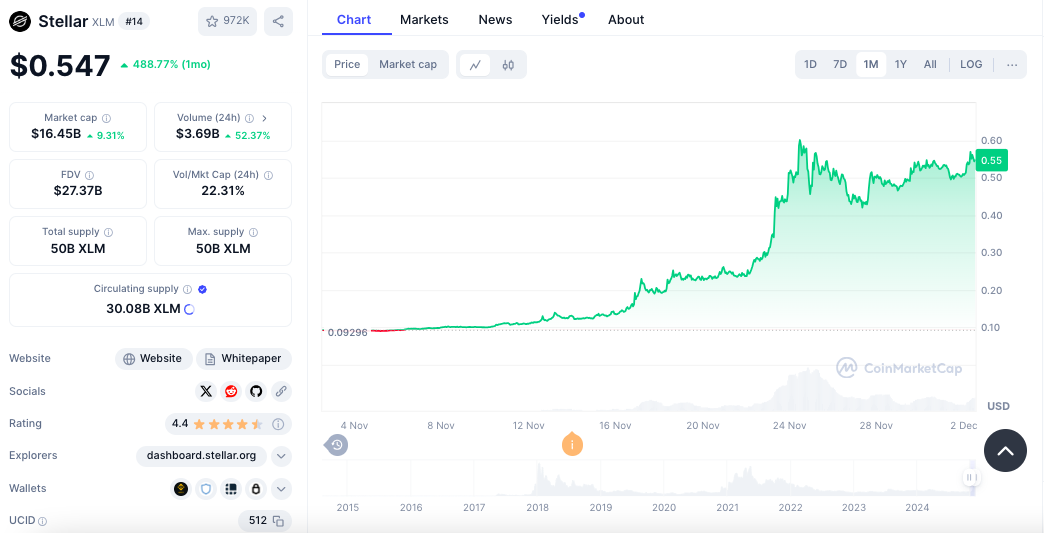Click the Rating info icon
Image resolution: width=1044 pixels, height=533 pixels.
(x=278, y=423)
